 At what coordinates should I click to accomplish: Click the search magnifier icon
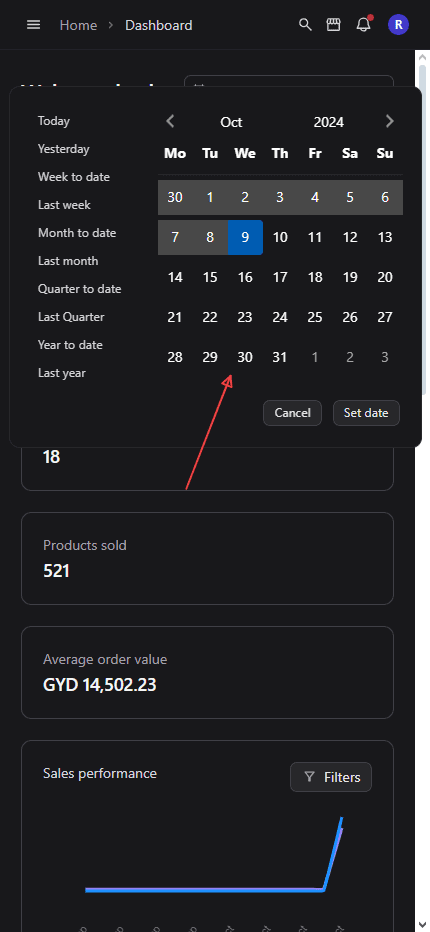(x=305, y=25)
